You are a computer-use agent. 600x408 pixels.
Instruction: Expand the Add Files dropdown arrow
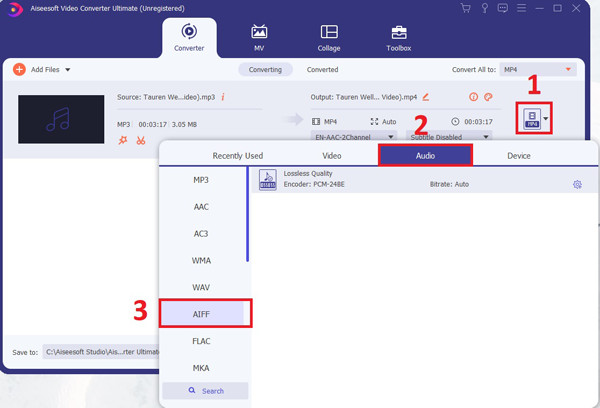[68, 70]
